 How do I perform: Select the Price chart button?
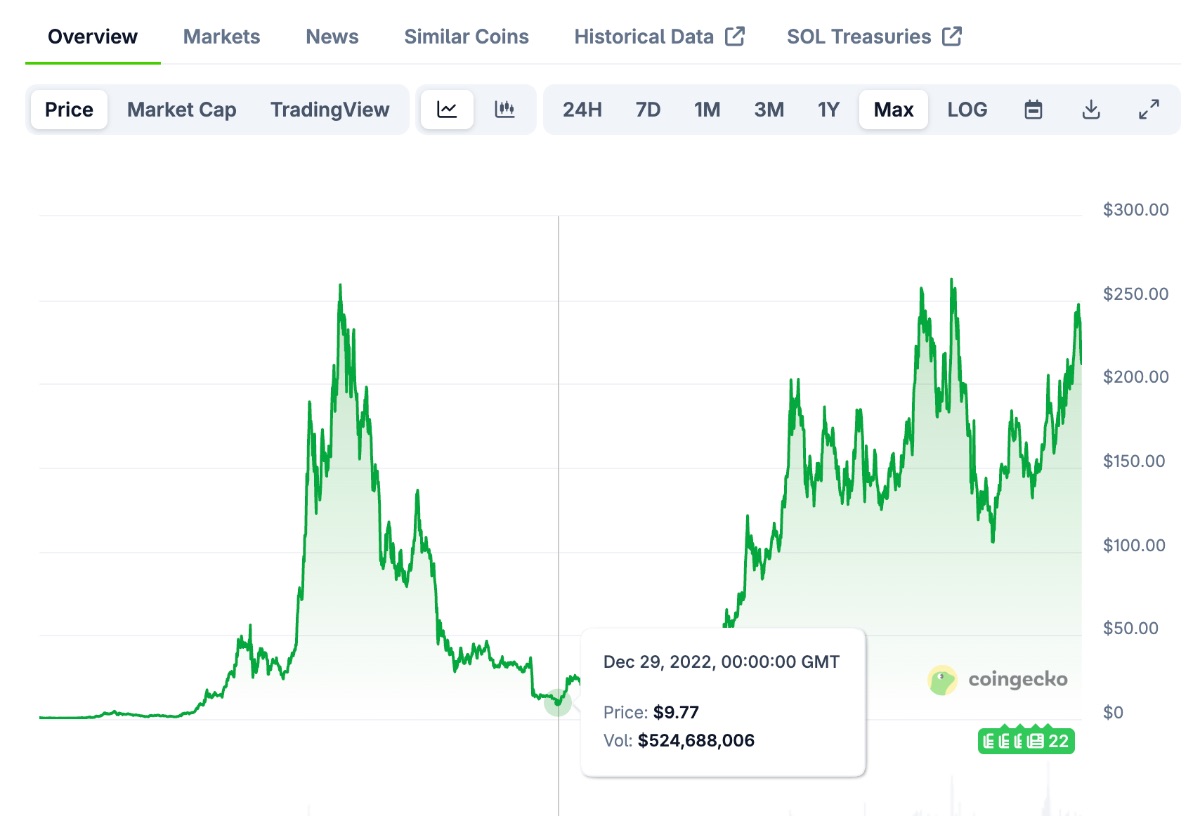coord(69,110)
